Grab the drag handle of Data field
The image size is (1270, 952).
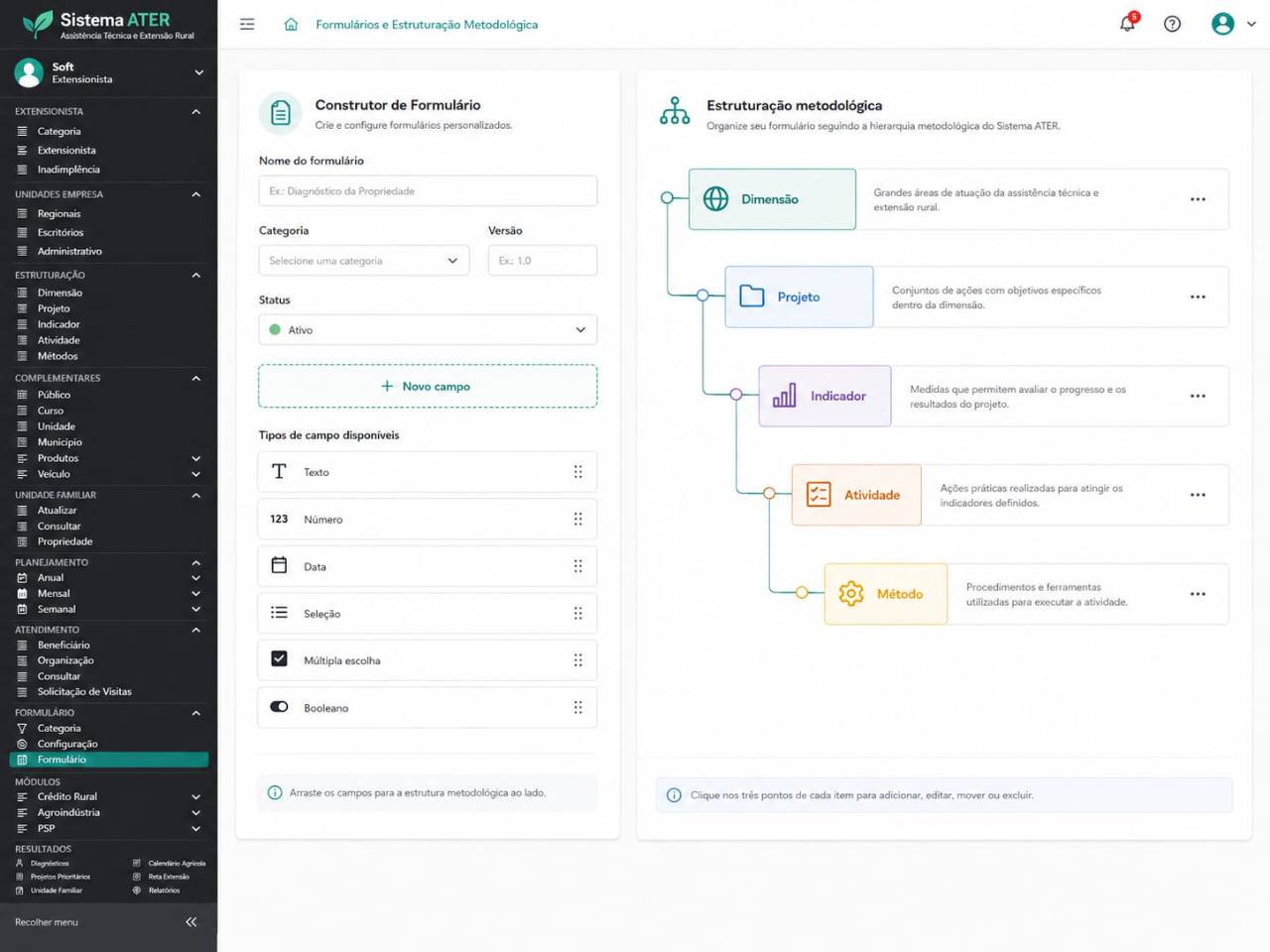[577, 566]
